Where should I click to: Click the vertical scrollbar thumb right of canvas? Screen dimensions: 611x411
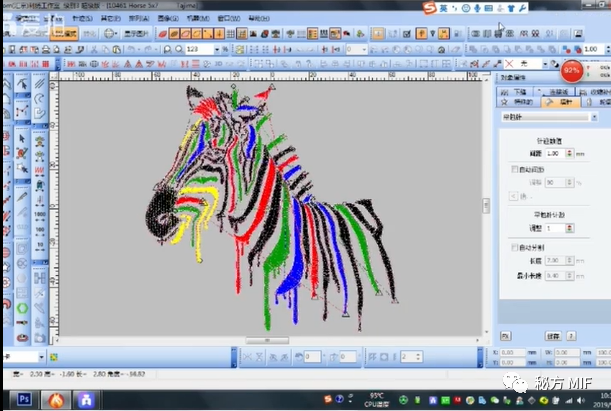click(x=486, y=205)
